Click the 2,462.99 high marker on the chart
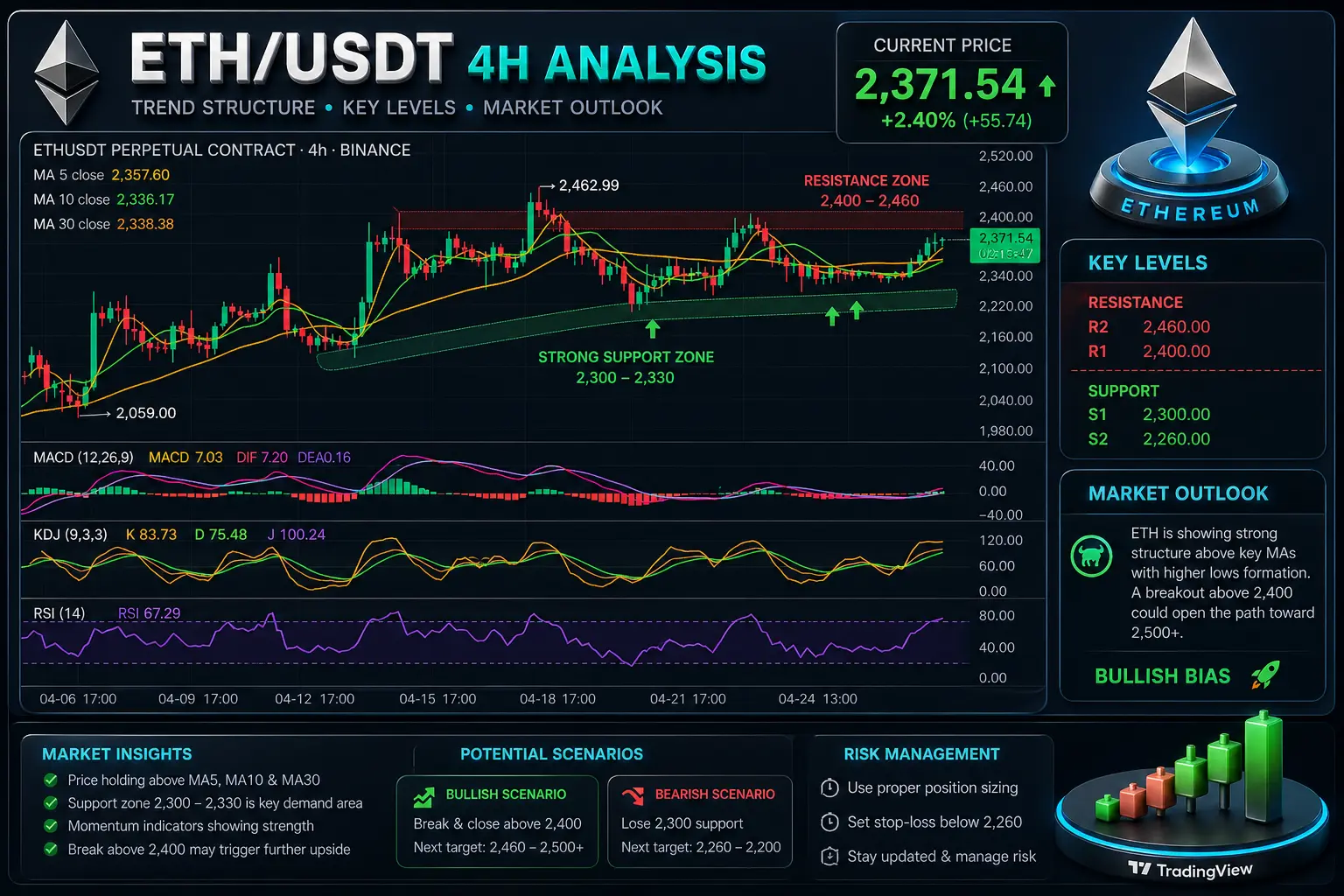 pos(589,185)
